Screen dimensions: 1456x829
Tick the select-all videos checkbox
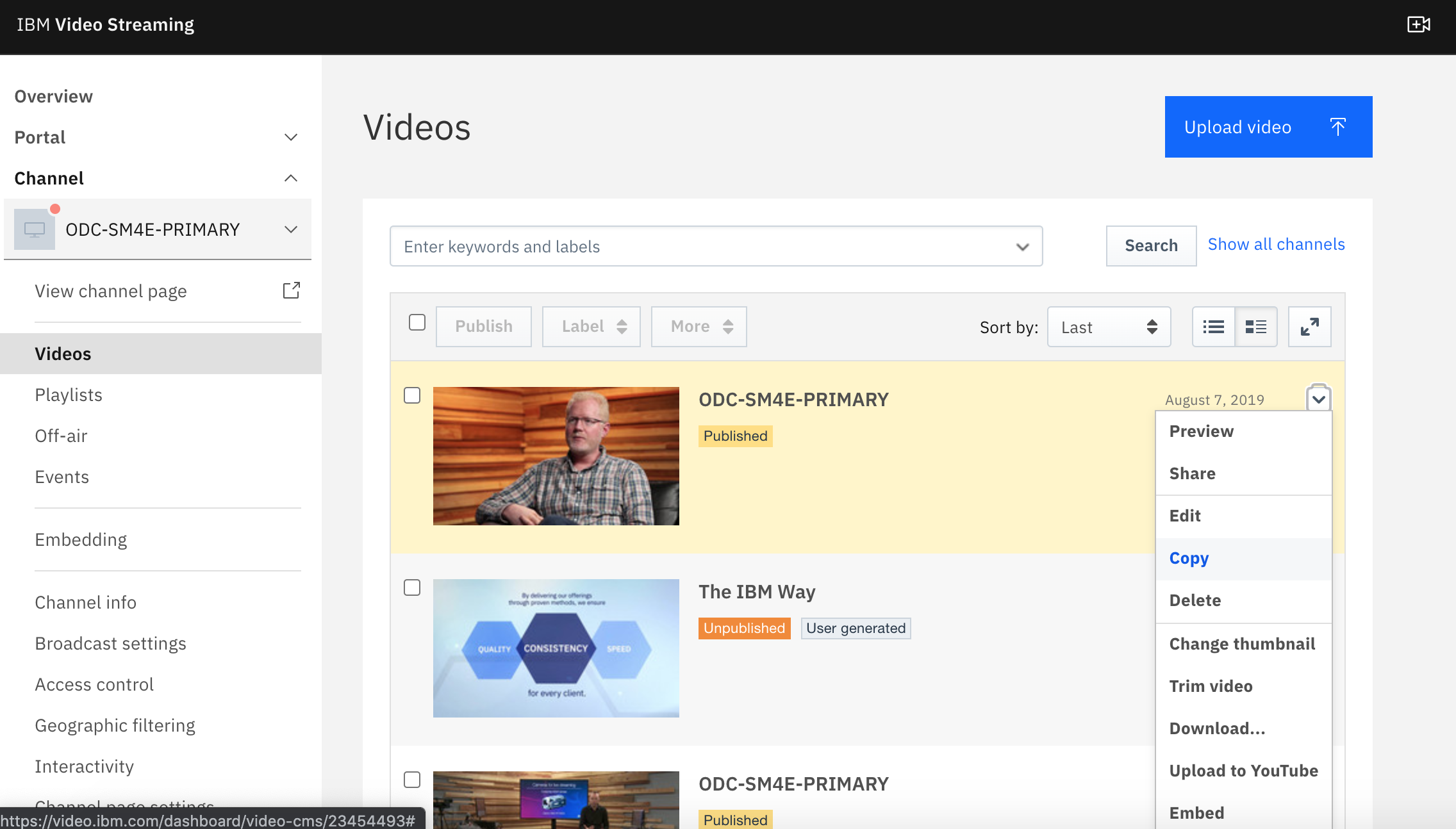(x=417, y=322)
